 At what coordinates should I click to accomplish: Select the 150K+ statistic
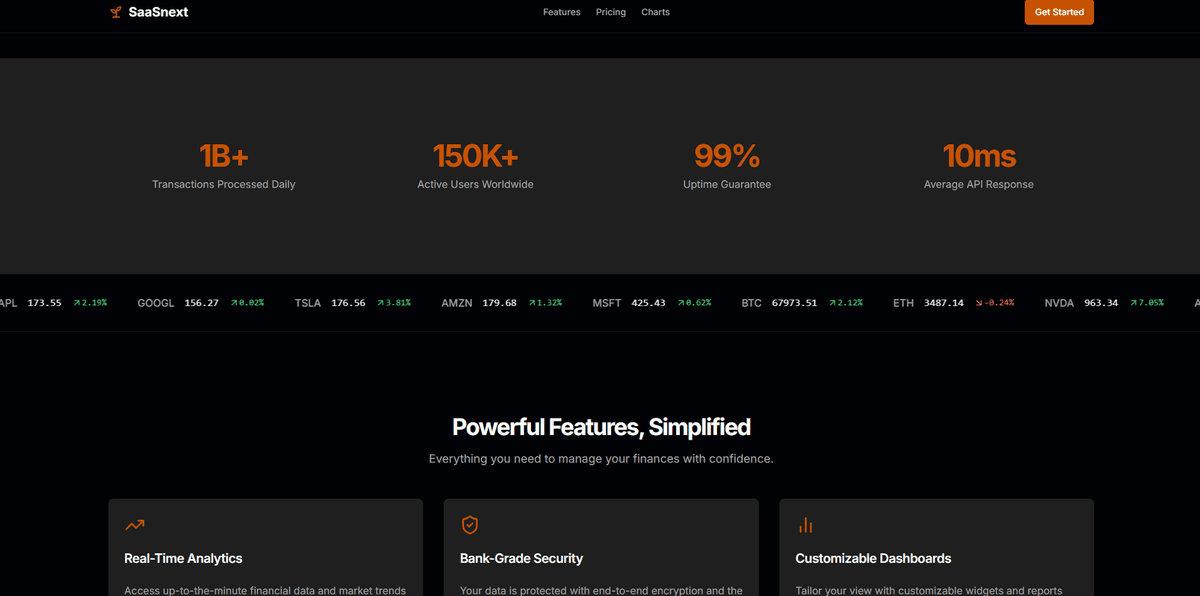(475, 156)
